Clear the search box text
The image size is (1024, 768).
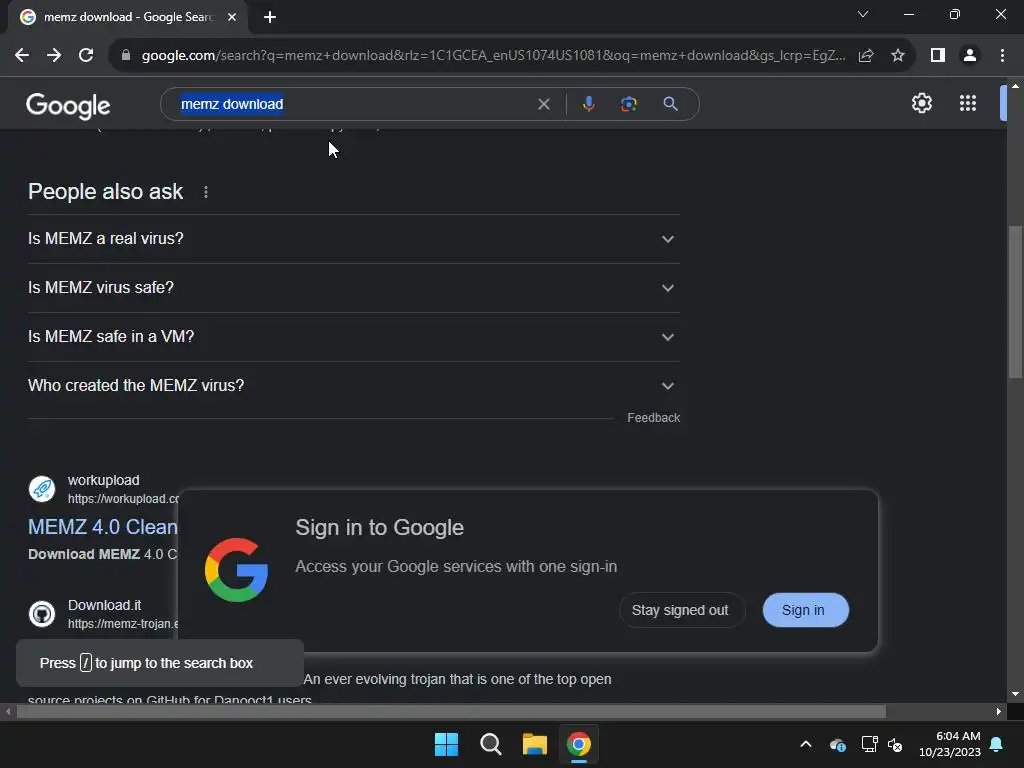coord(543,104)
